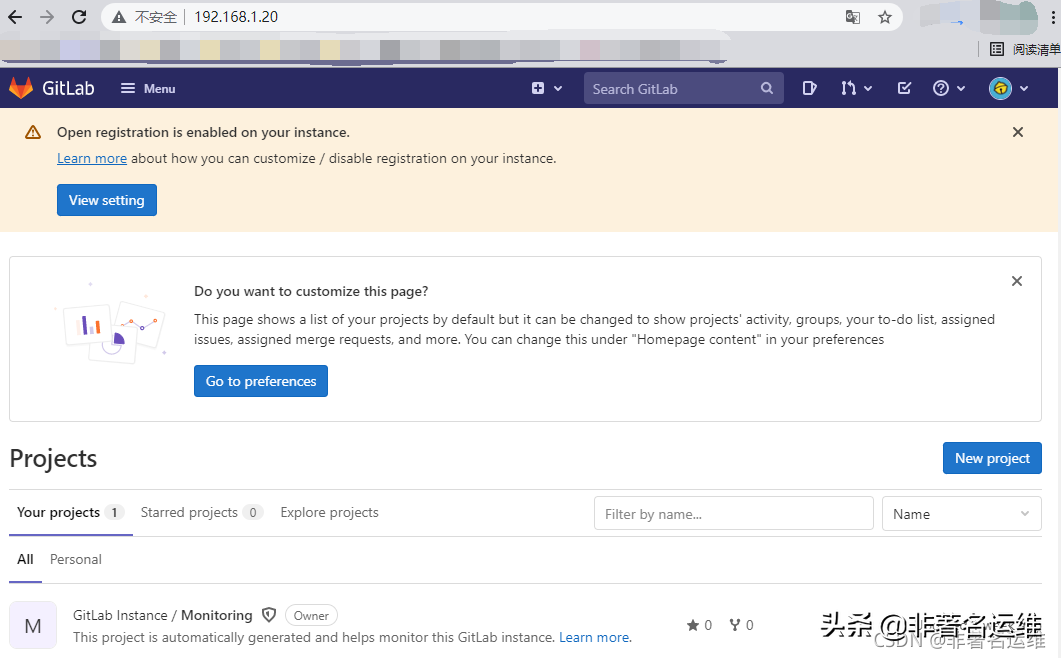The height and width of the screenshot is (658, 1061).
Task: Switch to Your projects tab
Action: tap(70, 512)
